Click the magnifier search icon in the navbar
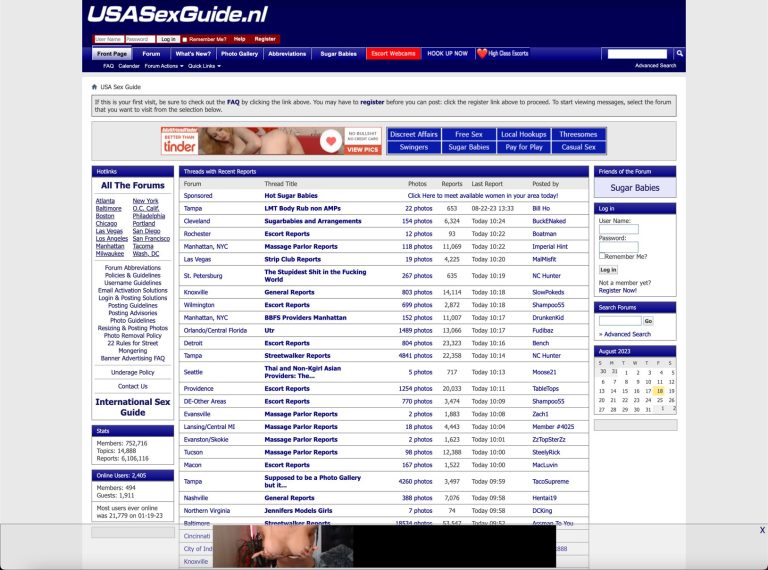Screen dimensions: 768x570 (x=679, y=53)
